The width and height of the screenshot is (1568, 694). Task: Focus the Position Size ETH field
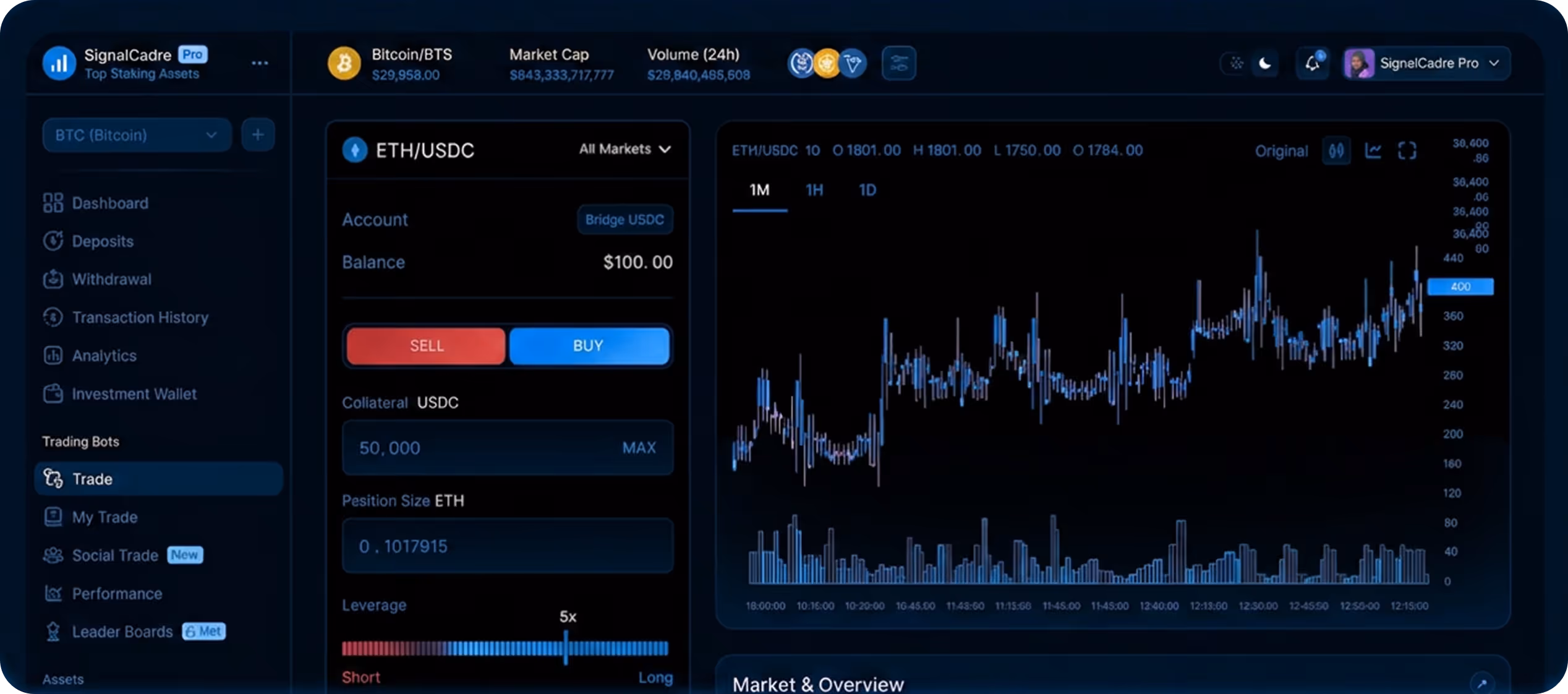(x=507, y=546)
